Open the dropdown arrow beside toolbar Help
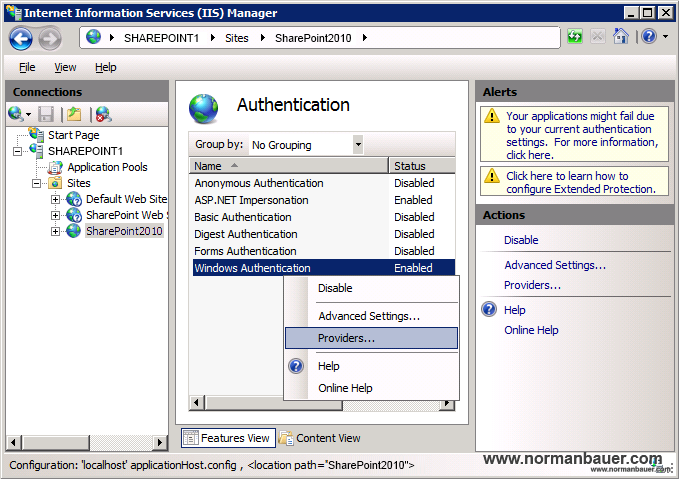The image size is (679, 479). [666, 37]
